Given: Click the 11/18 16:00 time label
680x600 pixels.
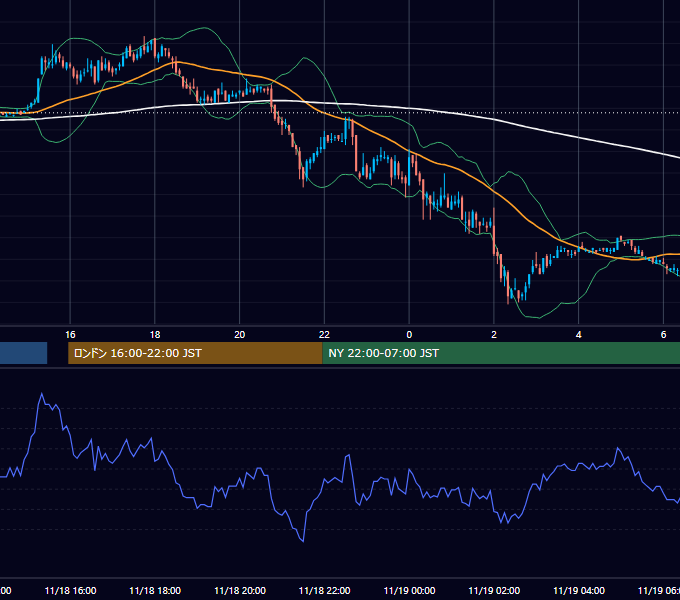Looking at the screenshot, I should 70,590.
